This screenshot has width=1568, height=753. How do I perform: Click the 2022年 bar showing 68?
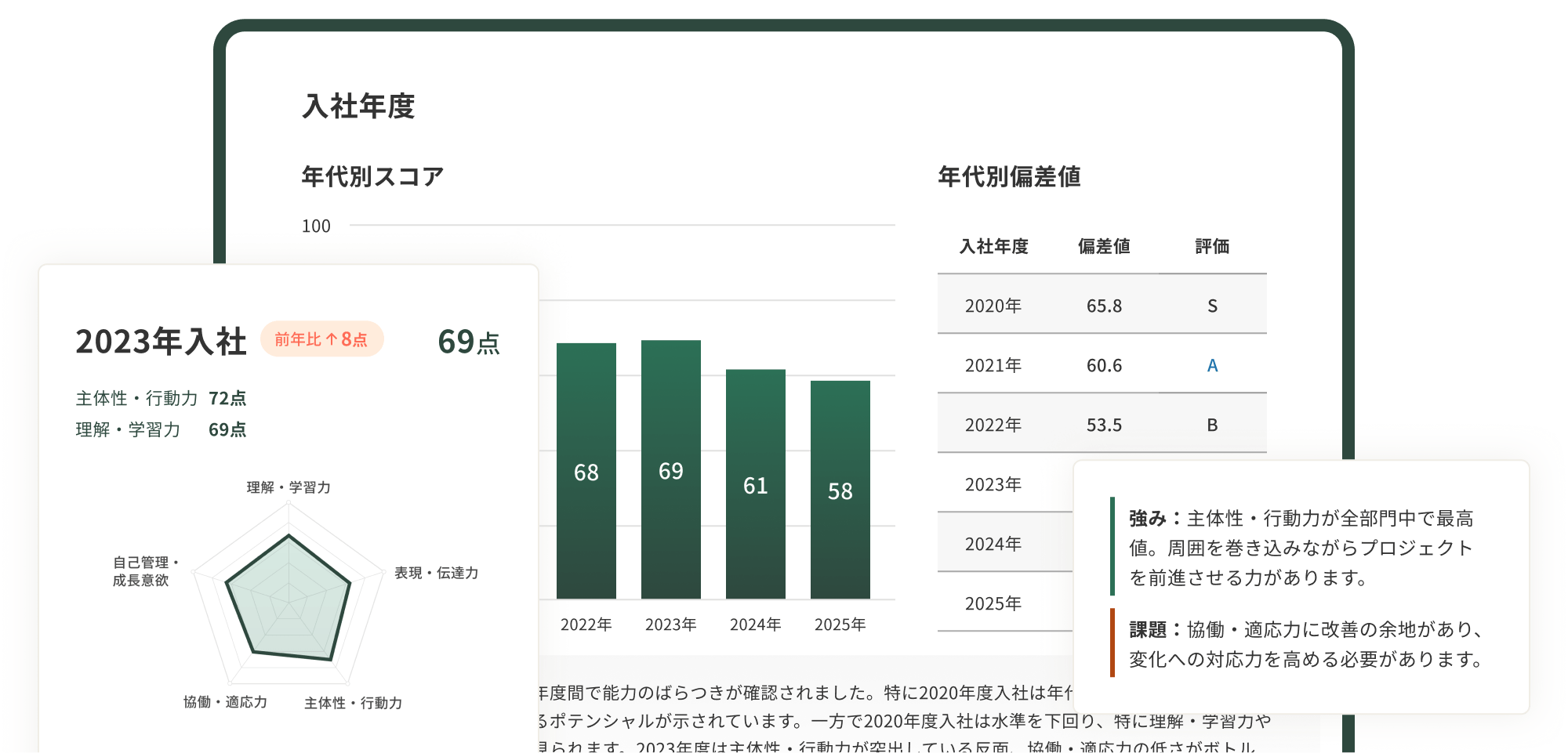point(586,470)
